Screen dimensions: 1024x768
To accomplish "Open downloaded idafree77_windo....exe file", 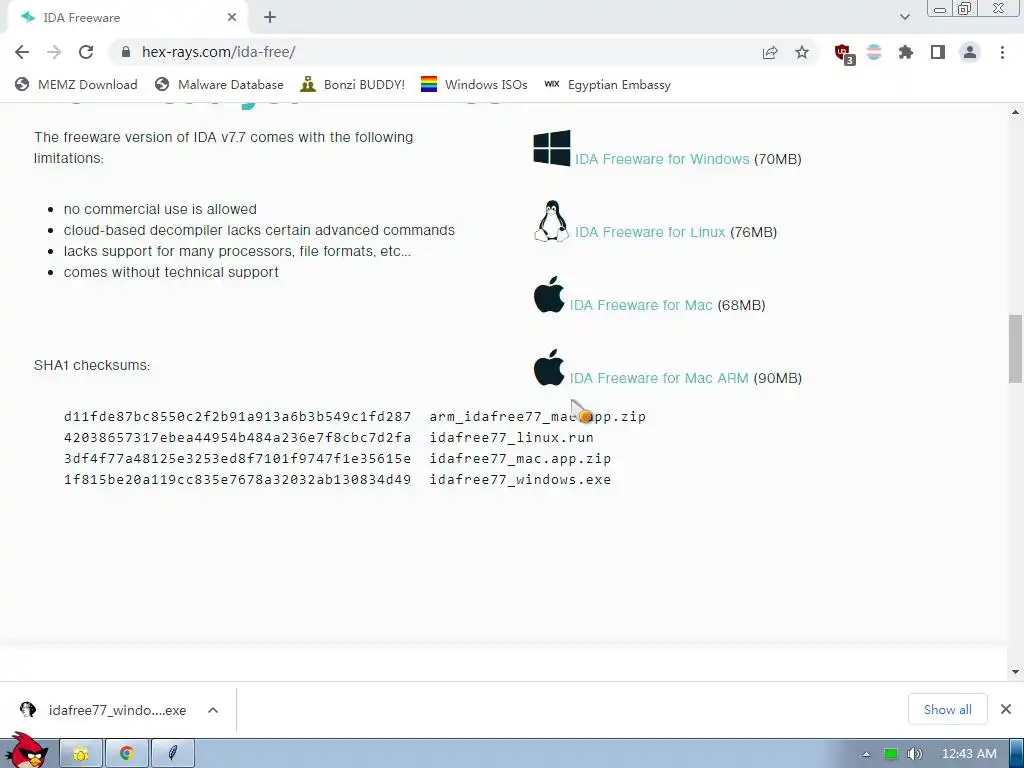I will click(x=104, y=710).
